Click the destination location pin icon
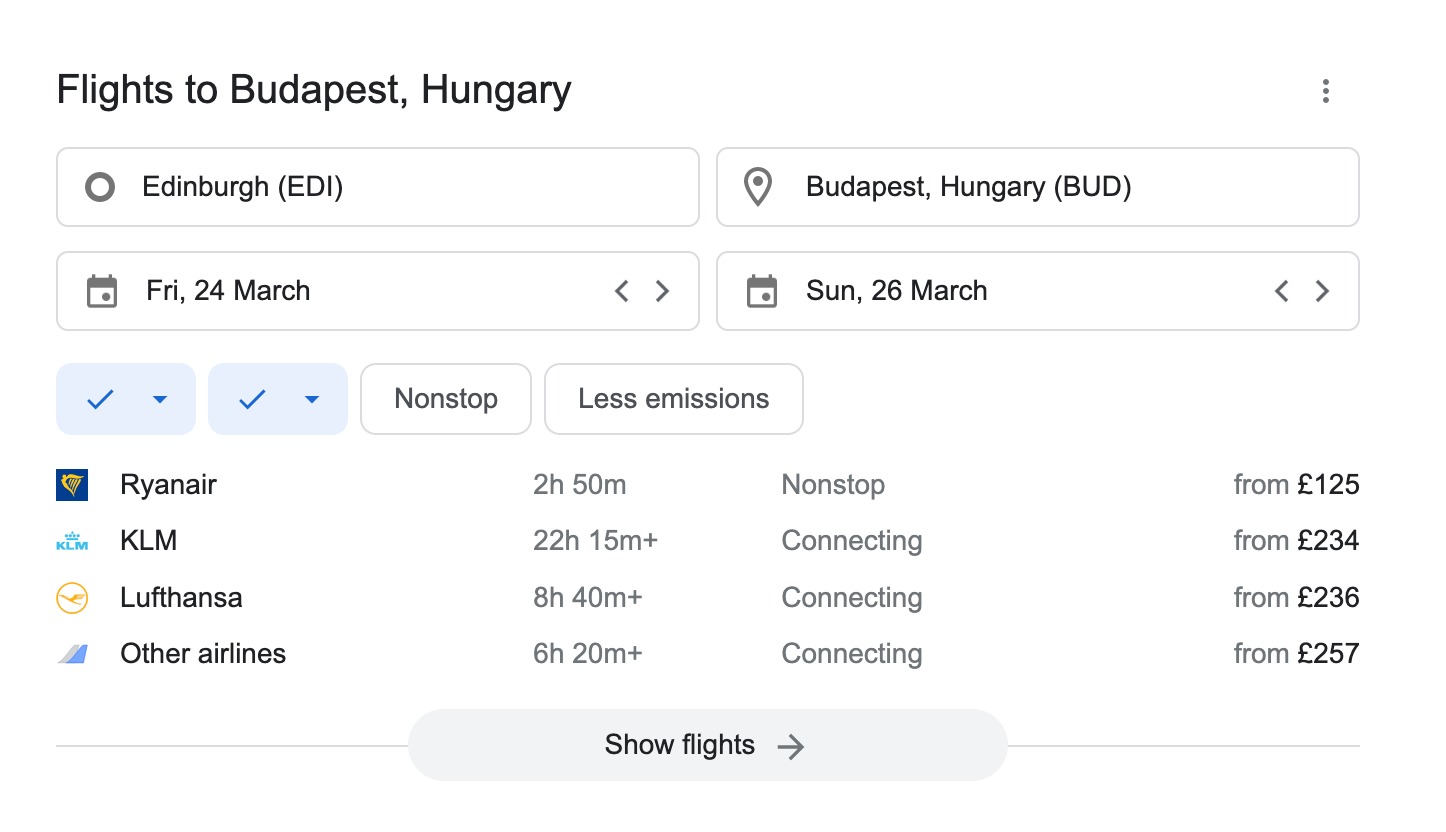The height and width of the screenshot is (832, 1446). [757, 187]
